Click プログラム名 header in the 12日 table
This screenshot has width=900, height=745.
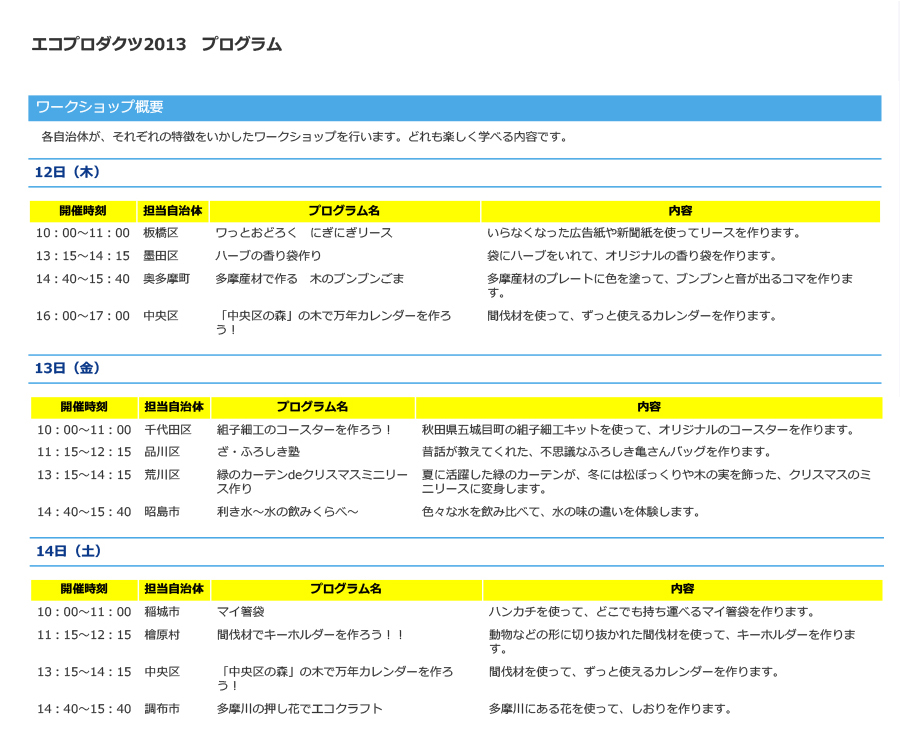click(344, 211)
